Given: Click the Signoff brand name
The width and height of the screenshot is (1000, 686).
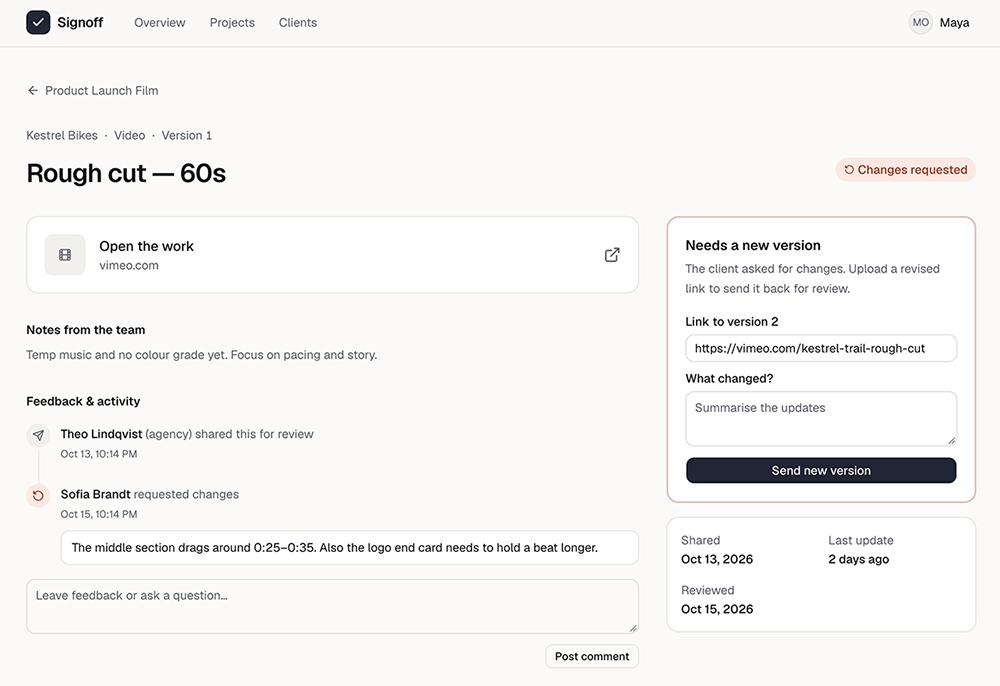Looking at the screenshot, I should tap(80, 22).
